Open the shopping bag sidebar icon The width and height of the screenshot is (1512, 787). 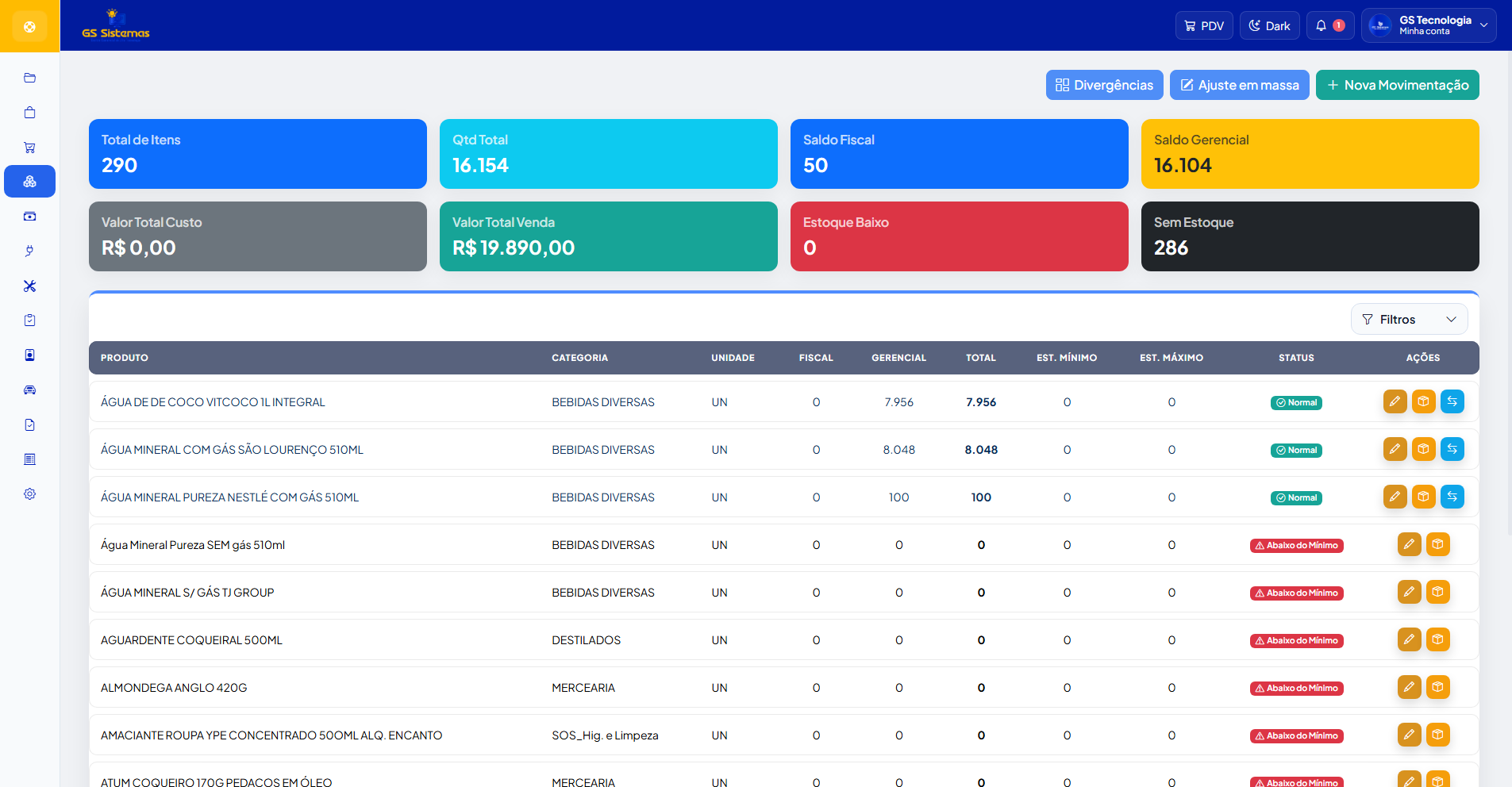click(x=29, y=113)
